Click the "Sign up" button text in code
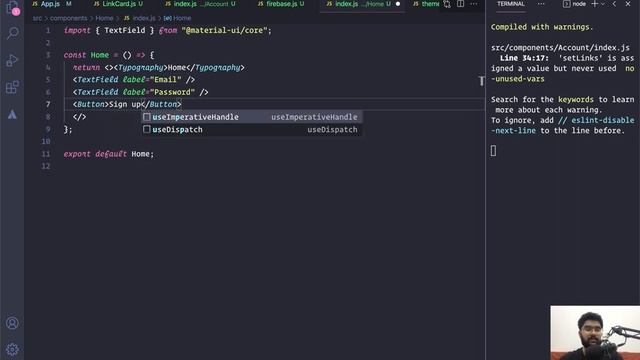This screenshot has height=360, width=640. pyautogui.click(x=125, y=104)
